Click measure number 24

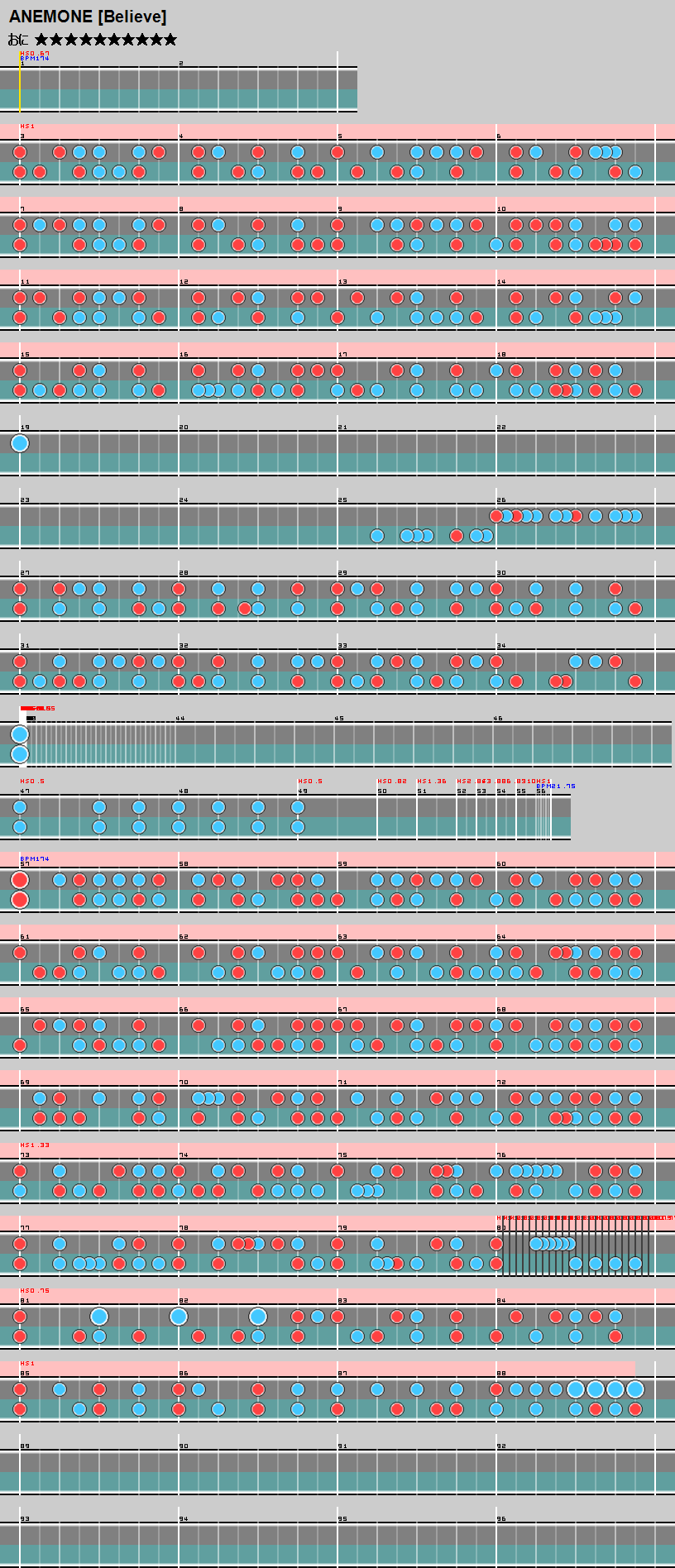(184, 500)
